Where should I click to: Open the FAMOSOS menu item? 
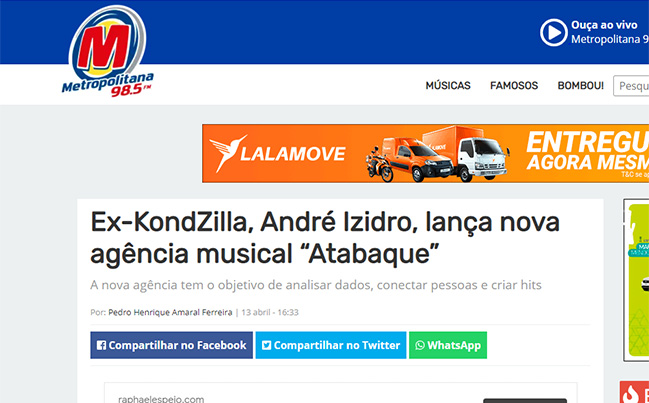point(514,86)
